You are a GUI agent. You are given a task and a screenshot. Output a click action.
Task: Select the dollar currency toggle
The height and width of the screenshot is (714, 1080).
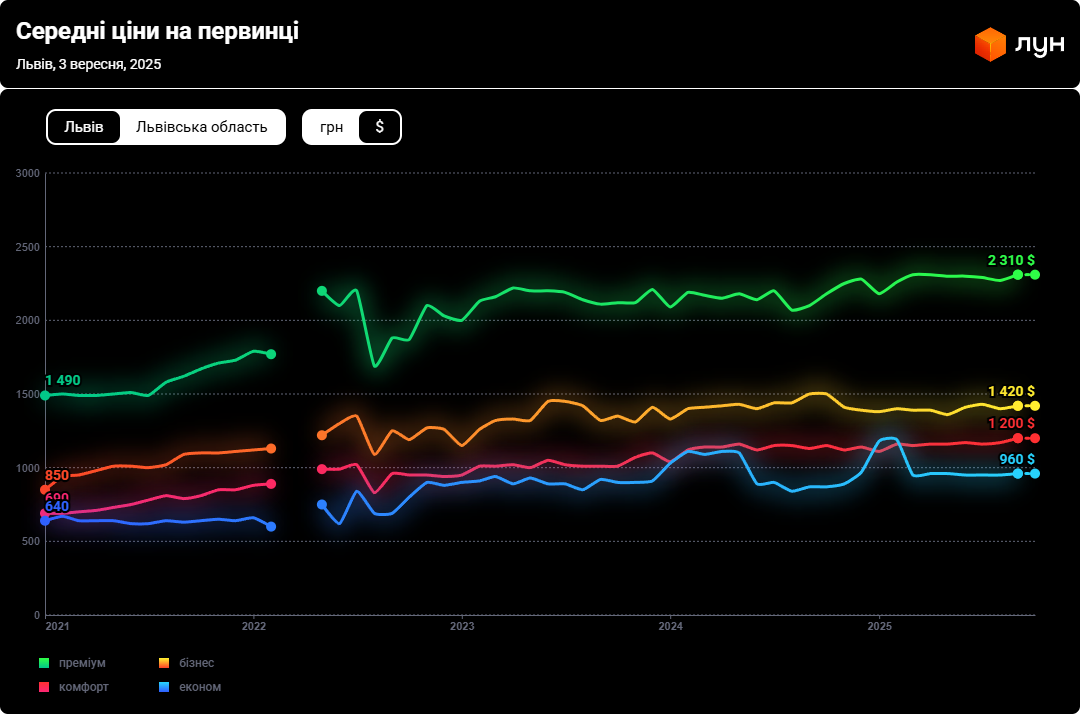click(380, 127)
